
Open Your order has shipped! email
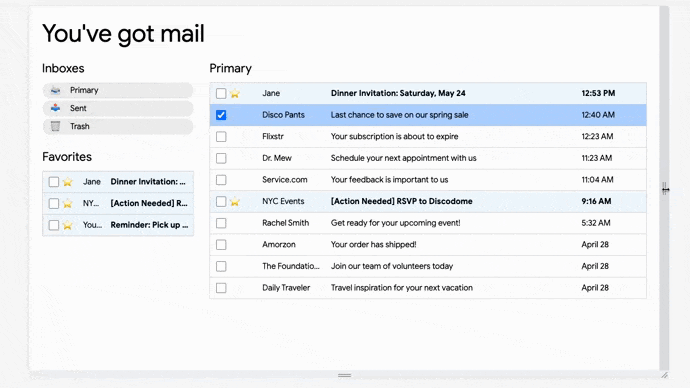pos(373,244)
